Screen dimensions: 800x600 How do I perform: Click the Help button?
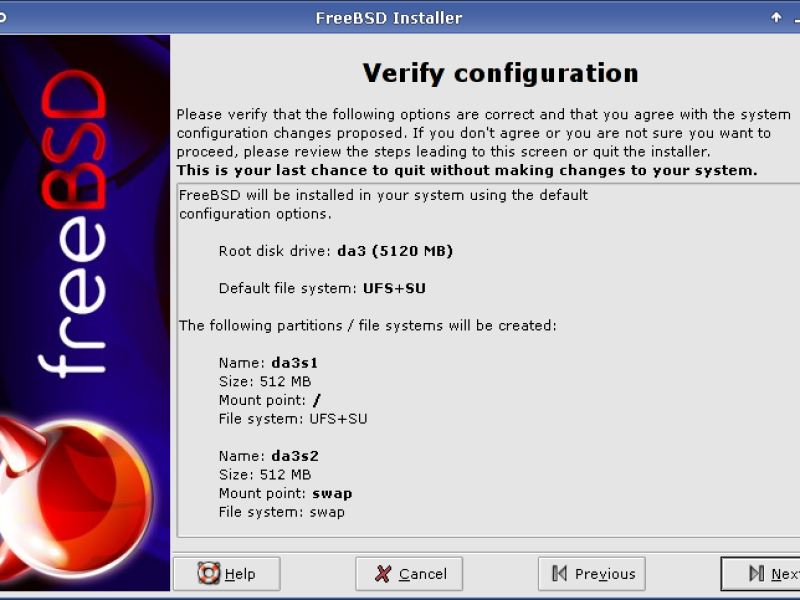point(227,574)
